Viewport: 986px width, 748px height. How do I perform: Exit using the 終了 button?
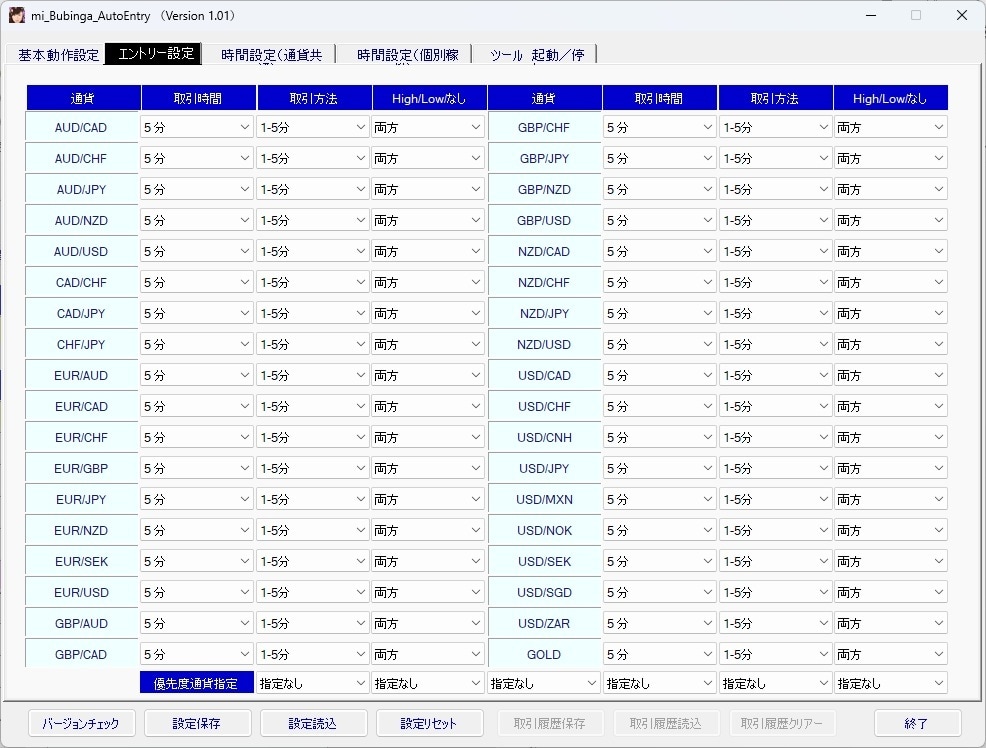pos(917,723)
